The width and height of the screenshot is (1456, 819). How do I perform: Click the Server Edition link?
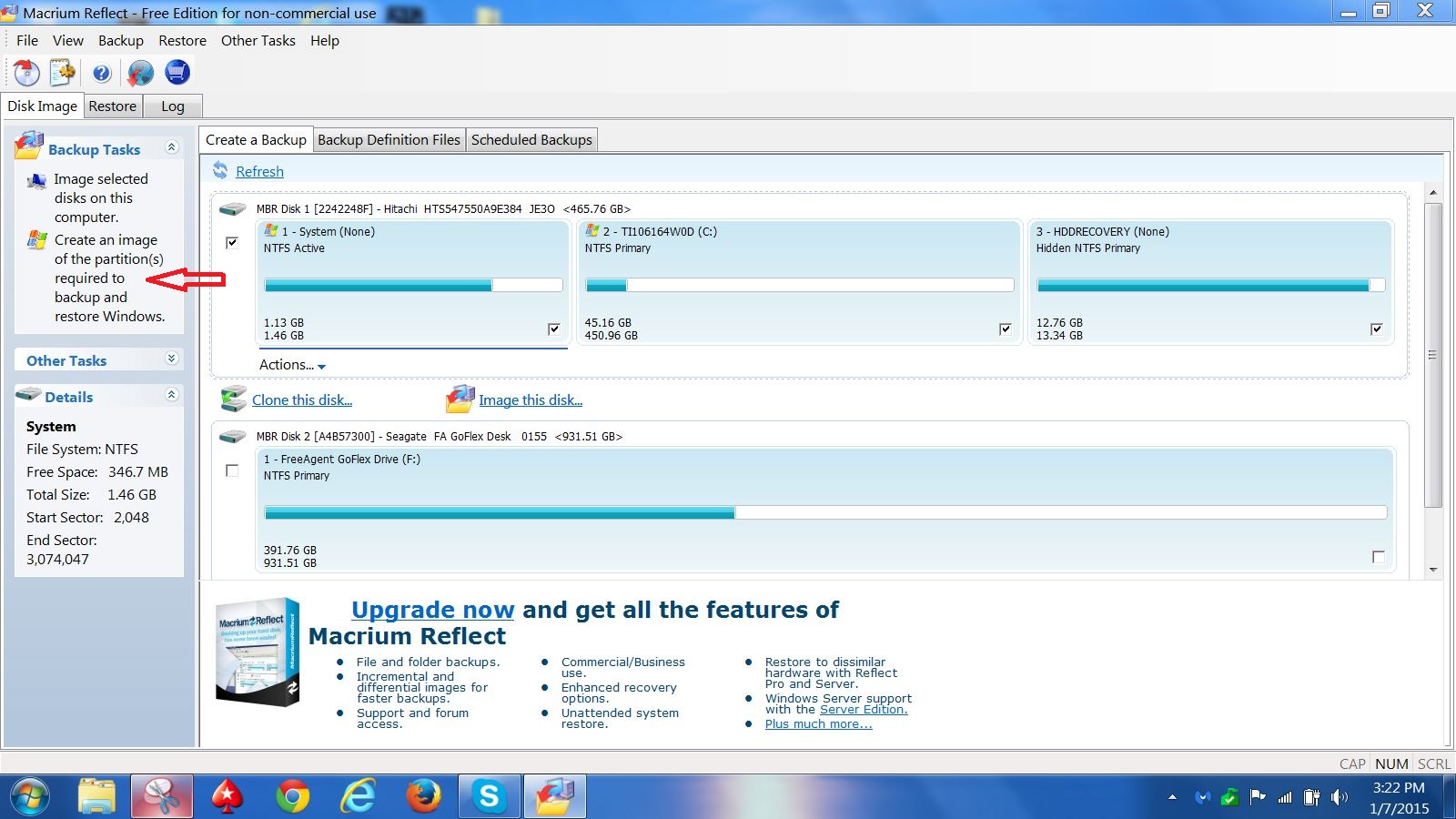[864, 710]
